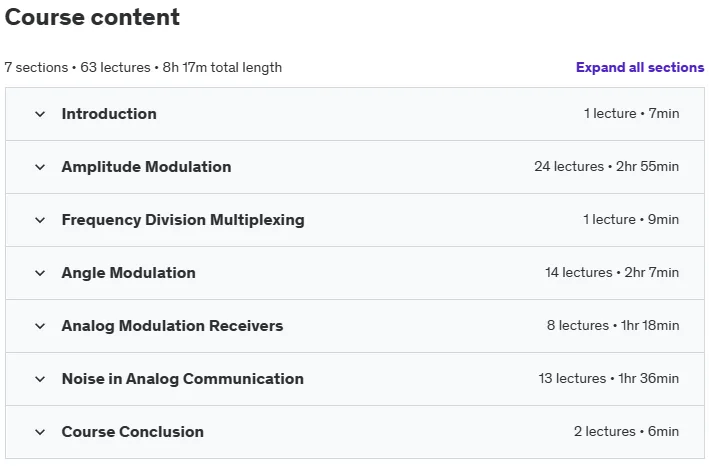This screenshot has height=466, width=709.
Task: Click the "2 lectures • 6min" text
Action: pyautogui.click(x=626, y=431)
